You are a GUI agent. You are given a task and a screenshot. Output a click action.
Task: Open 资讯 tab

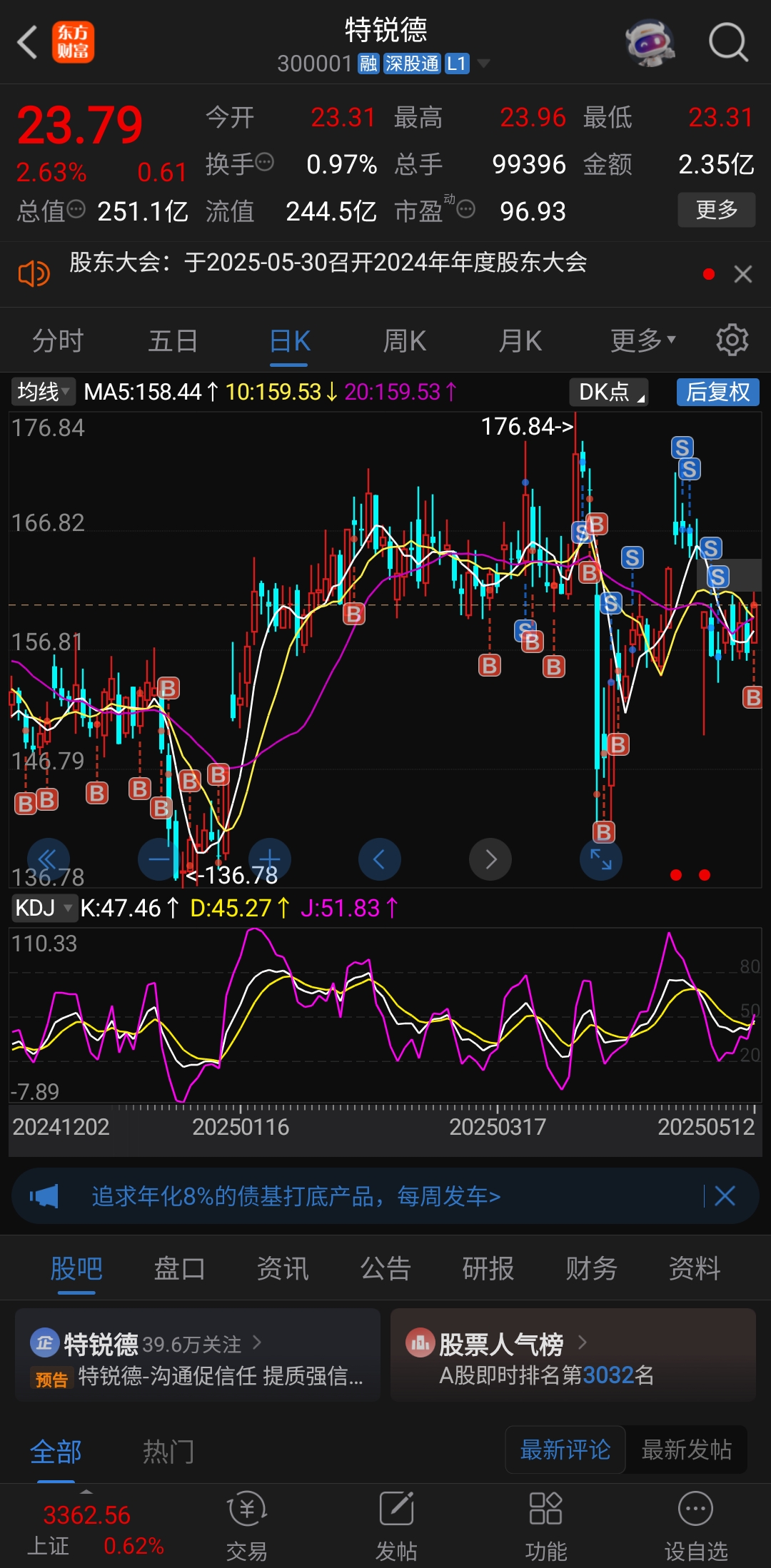tap(283, 1268)
